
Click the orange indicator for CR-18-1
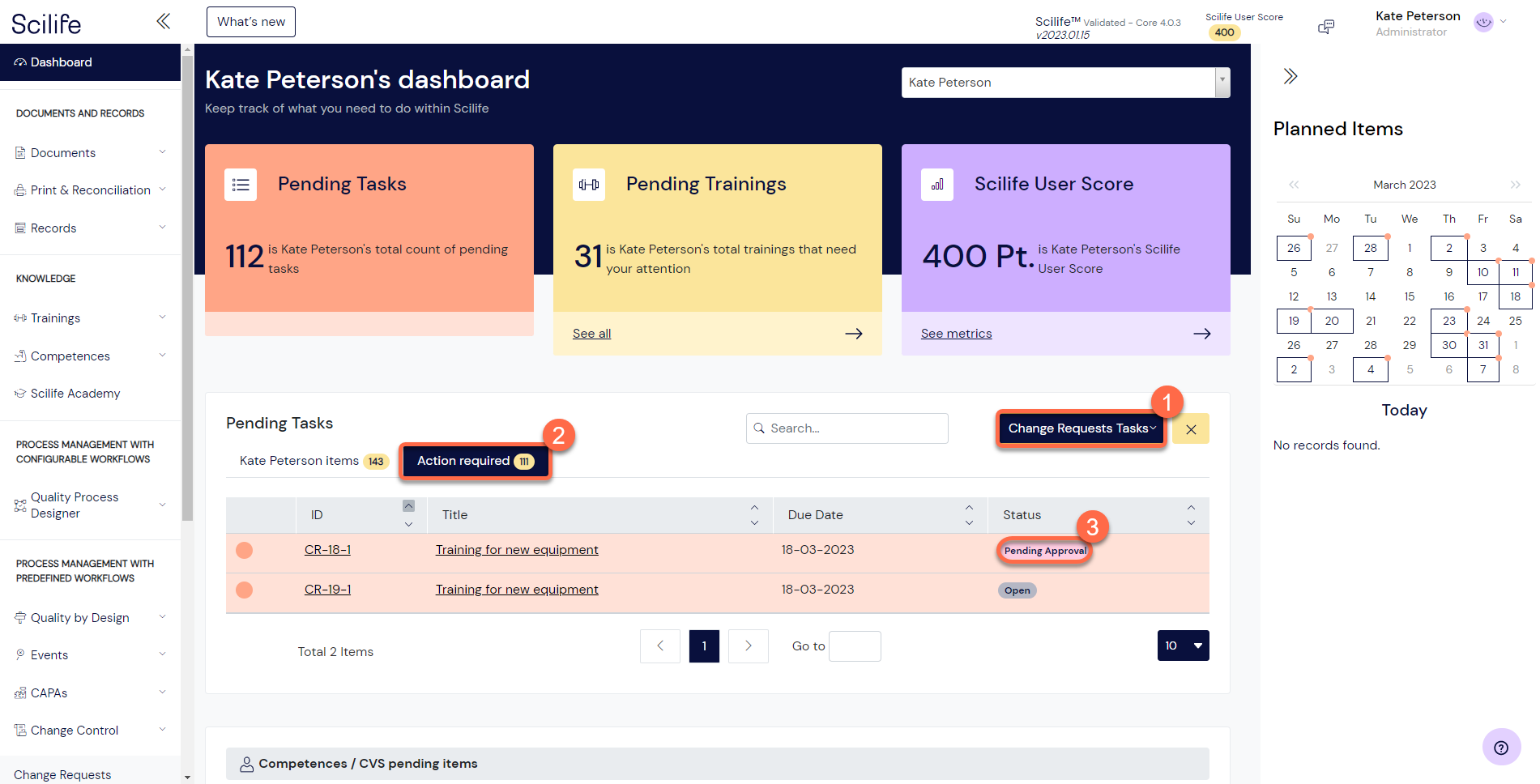coord(244,551)
